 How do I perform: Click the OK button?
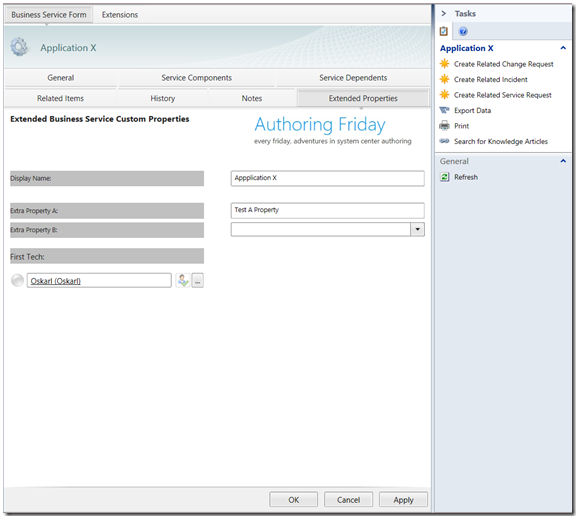click(294, 500)
